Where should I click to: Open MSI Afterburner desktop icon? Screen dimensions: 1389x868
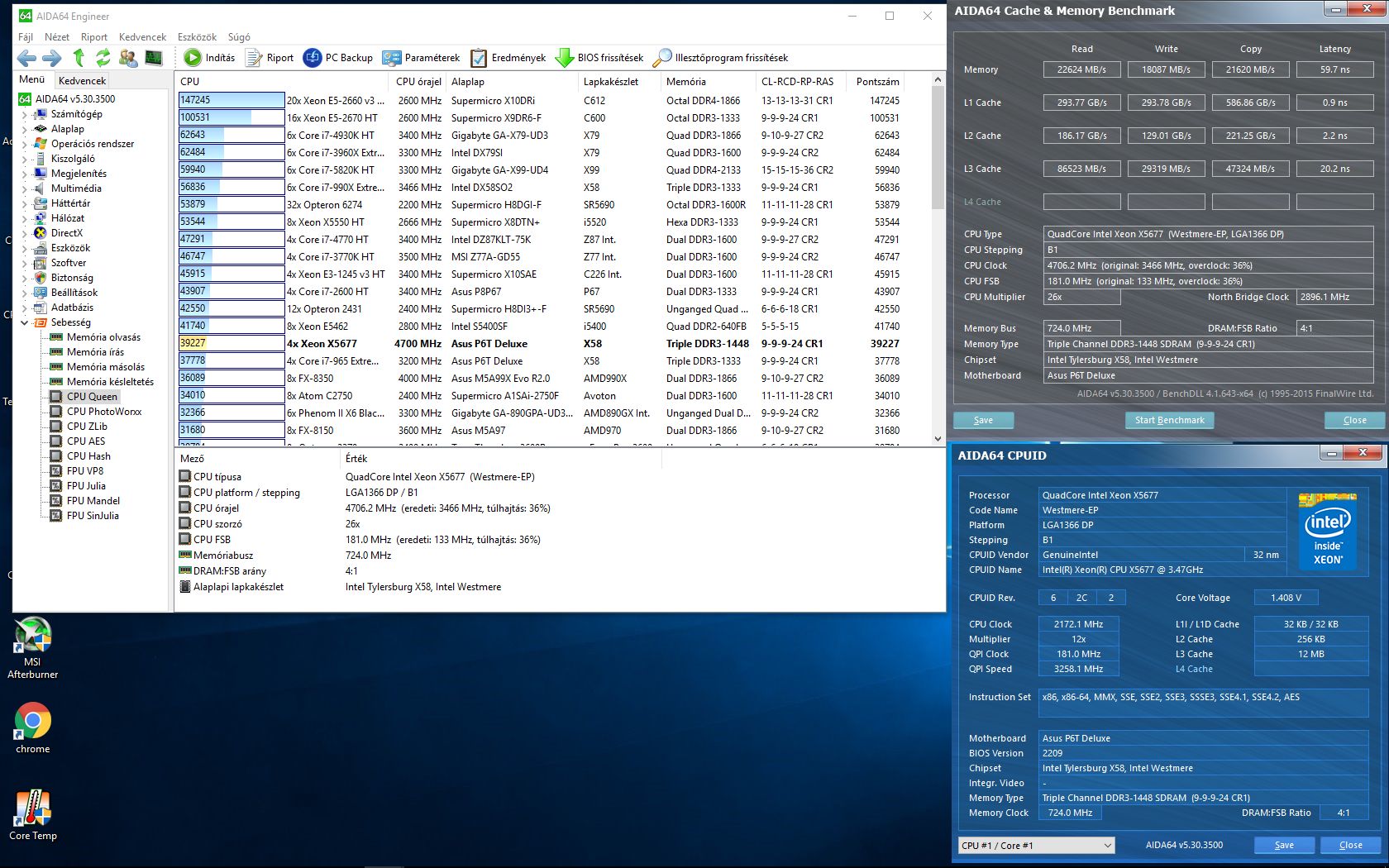pos(32,649)
